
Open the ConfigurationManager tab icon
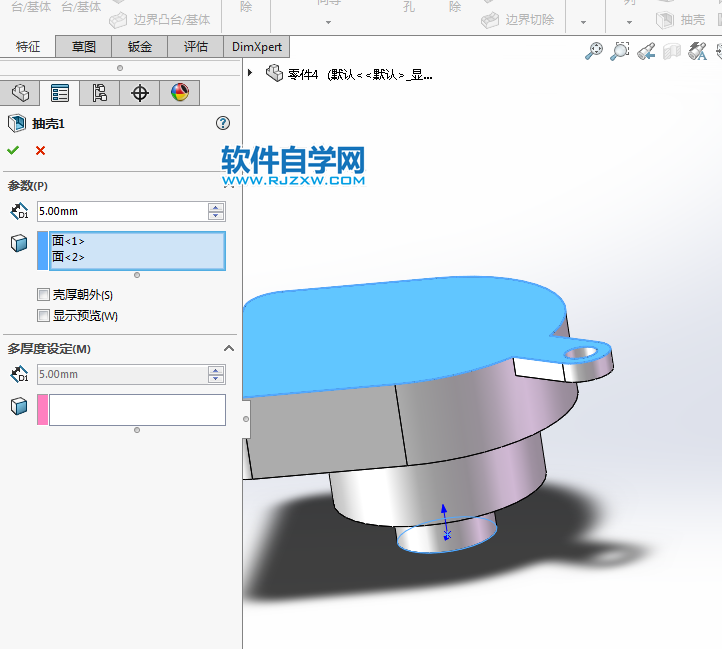point(99,93)
